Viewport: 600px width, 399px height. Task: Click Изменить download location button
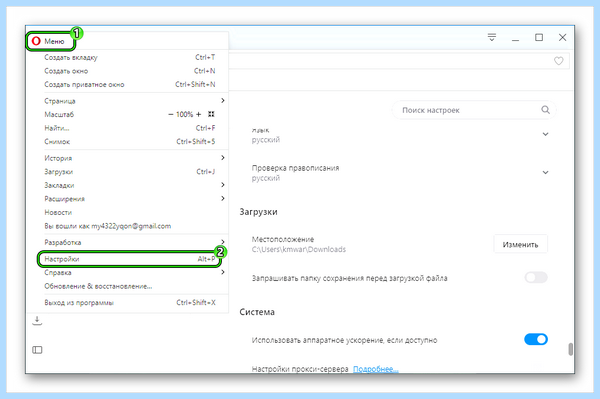click(x=520, y=244)
